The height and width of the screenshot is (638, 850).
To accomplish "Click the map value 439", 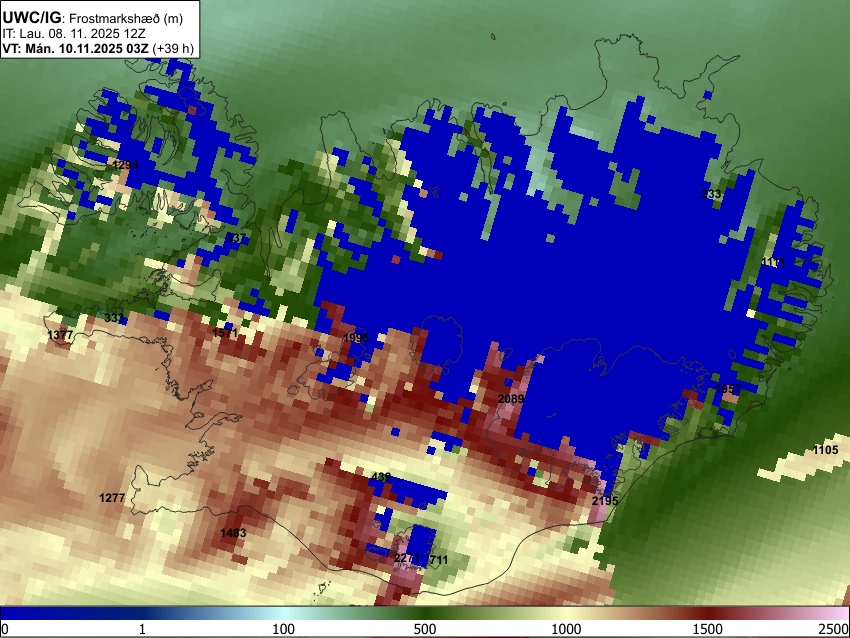I will click(x=381, y=477).
